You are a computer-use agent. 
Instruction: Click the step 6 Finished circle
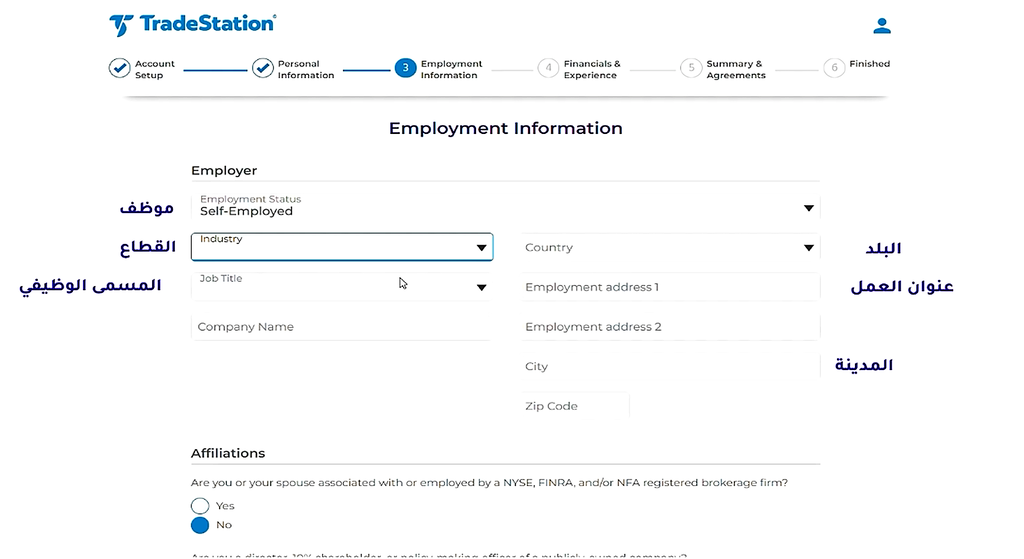click(834, 68)
